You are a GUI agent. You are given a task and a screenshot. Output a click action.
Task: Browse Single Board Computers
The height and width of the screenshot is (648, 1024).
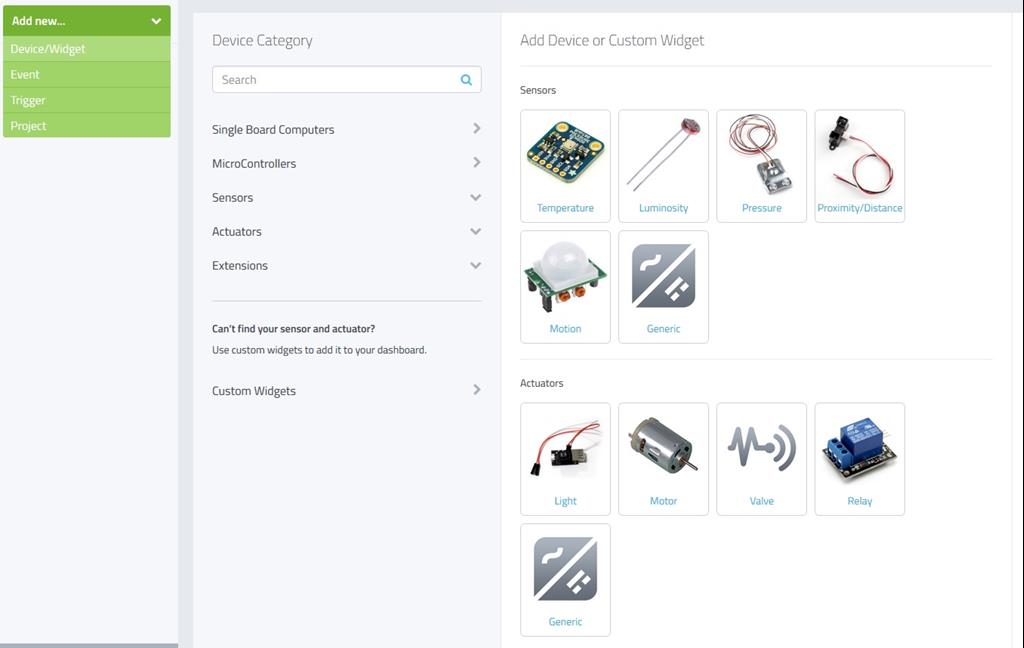point(346,129)
